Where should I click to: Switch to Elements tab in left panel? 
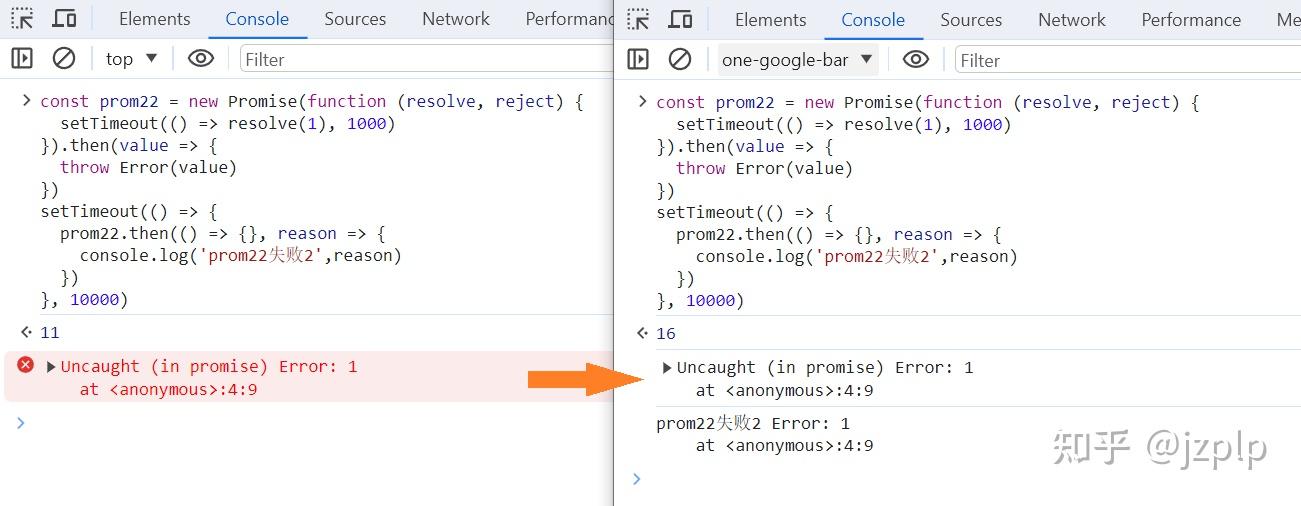154,18
